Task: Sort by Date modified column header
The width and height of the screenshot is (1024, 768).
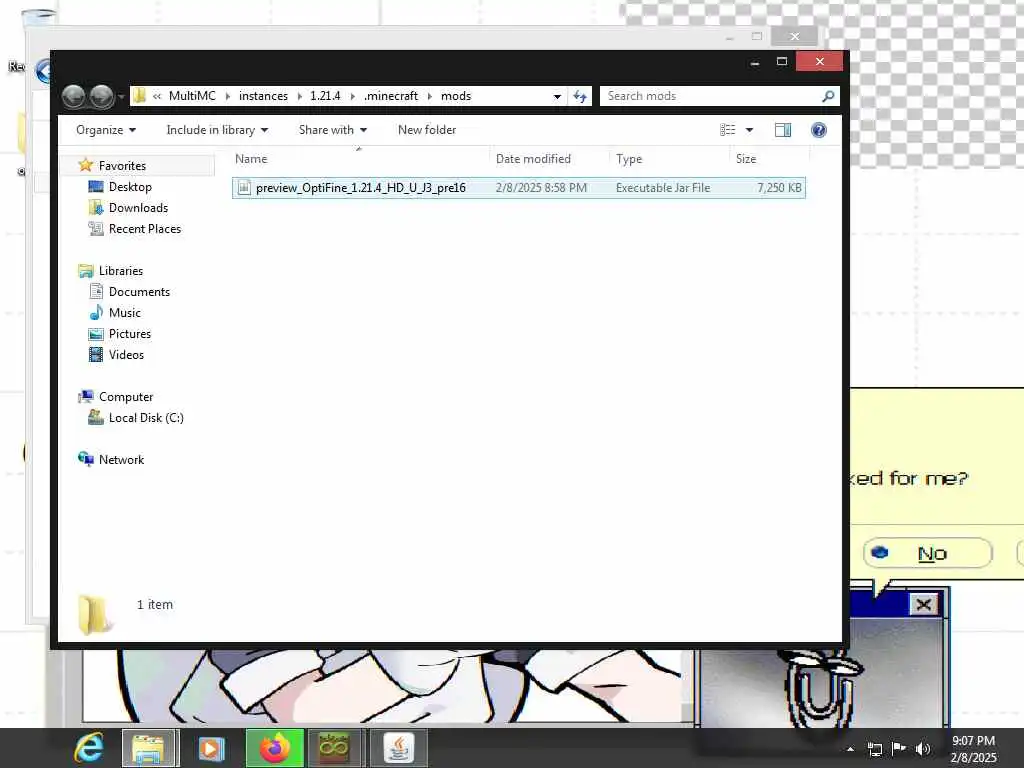Action: pos(549,159)
